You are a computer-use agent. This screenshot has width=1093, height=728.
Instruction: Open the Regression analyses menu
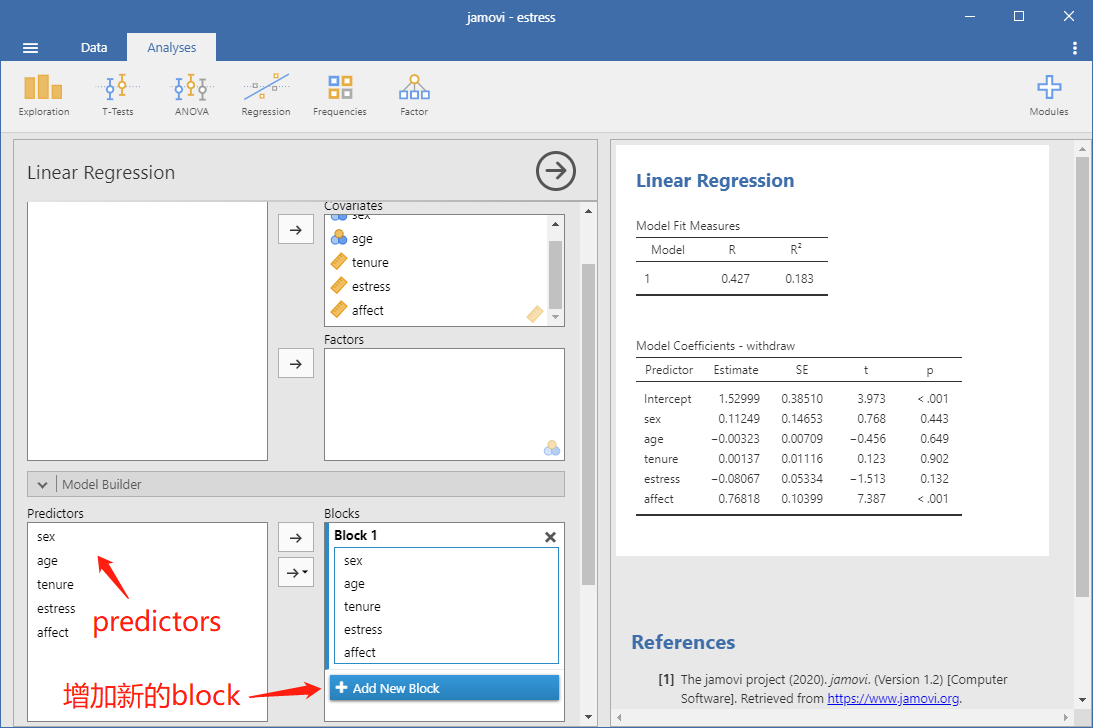point(266,96)
